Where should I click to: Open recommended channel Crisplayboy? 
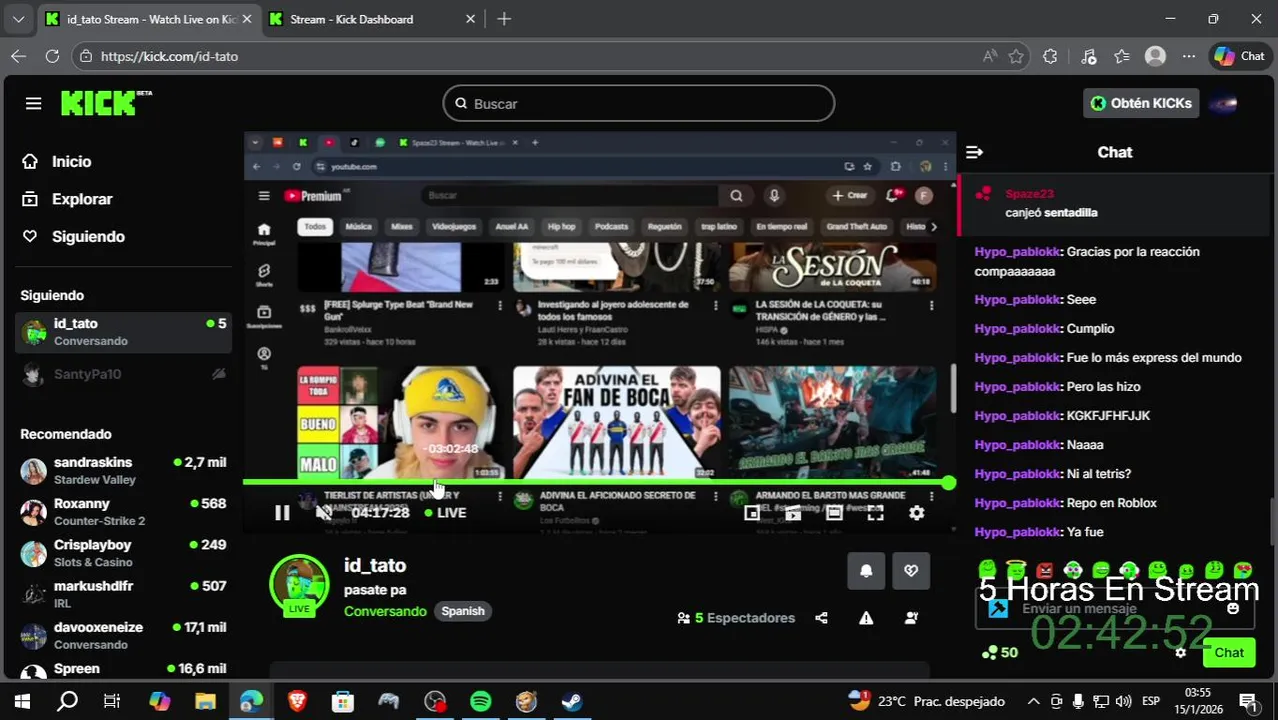pyautogui.click(x=124, y=553)
